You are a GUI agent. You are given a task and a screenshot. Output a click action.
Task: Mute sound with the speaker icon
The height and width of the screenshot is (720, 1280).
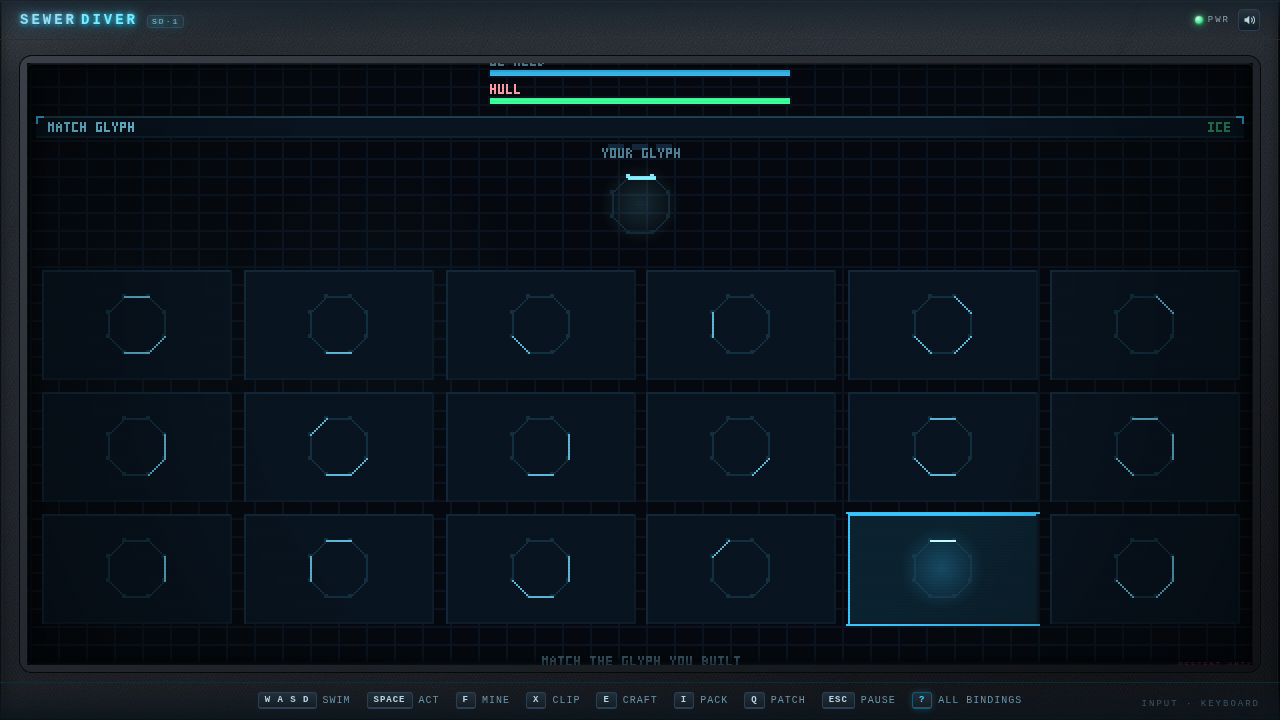(x=1248, y=20)
